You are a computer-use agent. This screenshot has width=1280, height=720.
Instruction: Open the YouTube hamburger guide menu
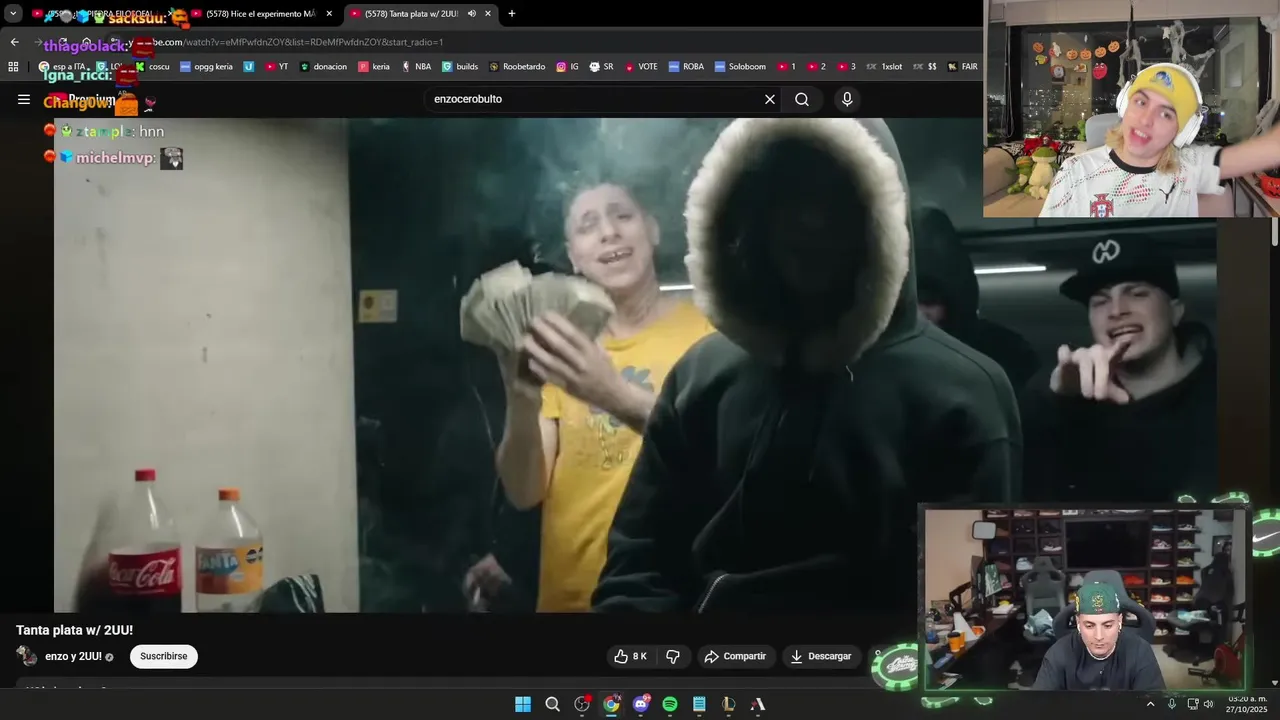point(24,99)
